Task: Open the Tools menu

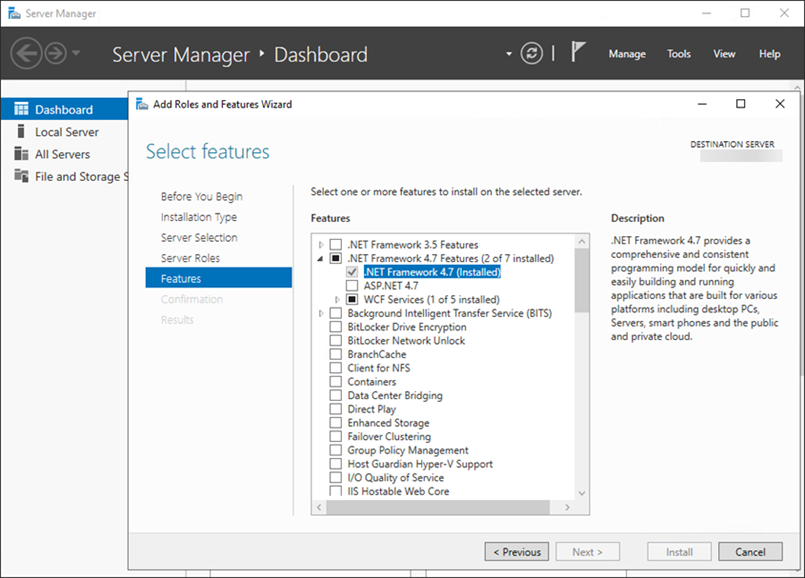Action: [678, 54]
